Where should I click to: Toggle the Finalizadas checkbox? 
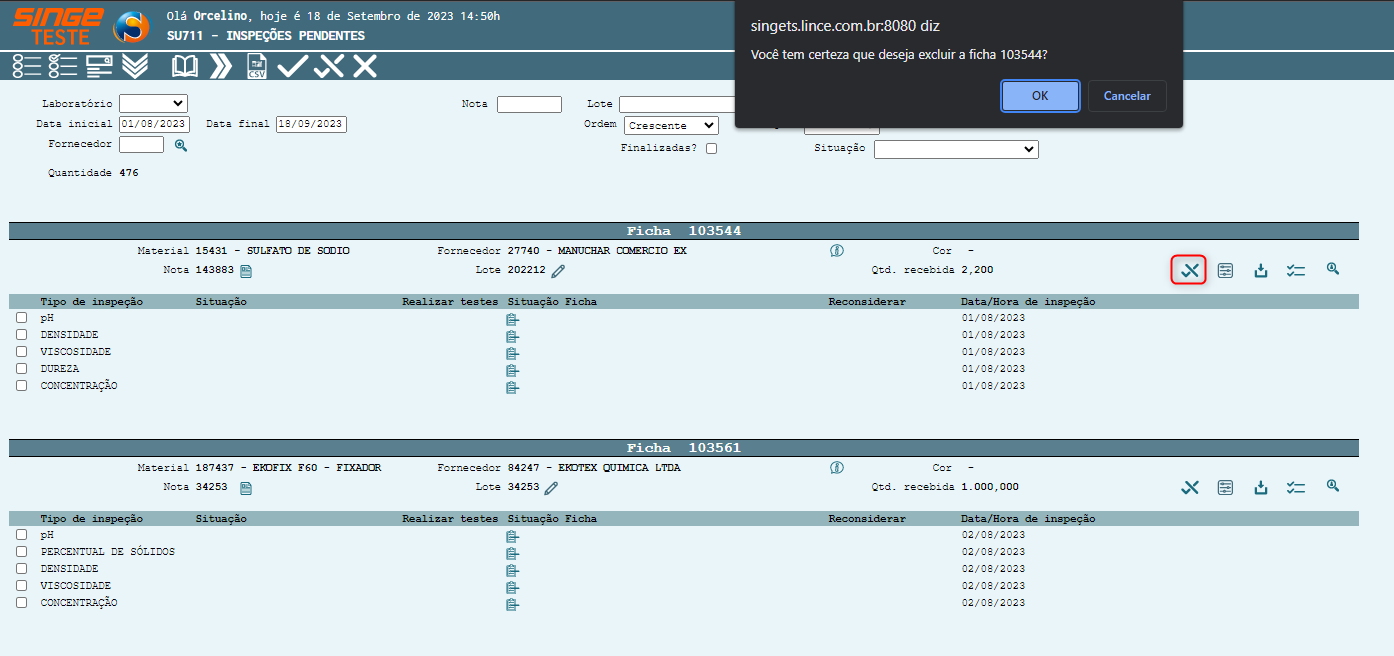pos(711,149)
